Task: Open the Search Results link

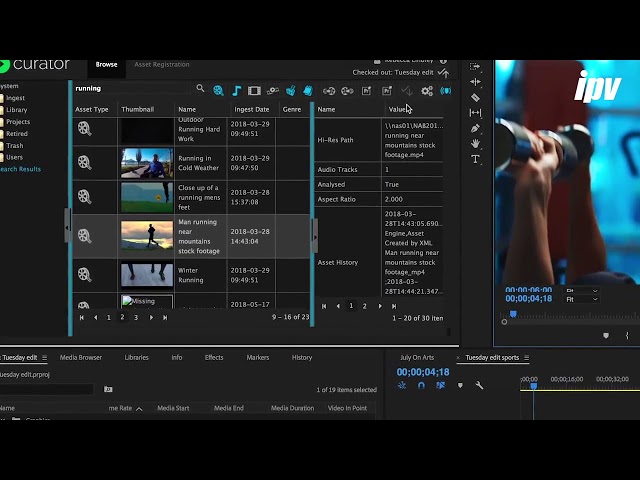Action: pyautogui.click(x=20, y=169)
